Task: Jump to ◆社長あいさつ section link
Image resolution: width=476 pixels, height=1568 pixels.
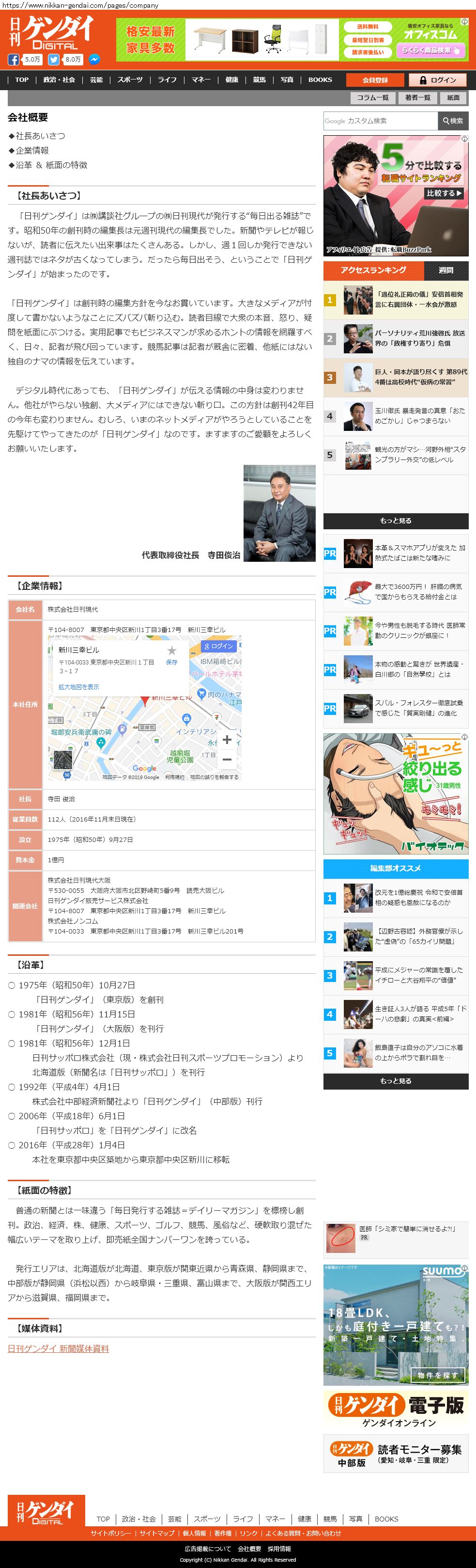Action: pos(36,136)
